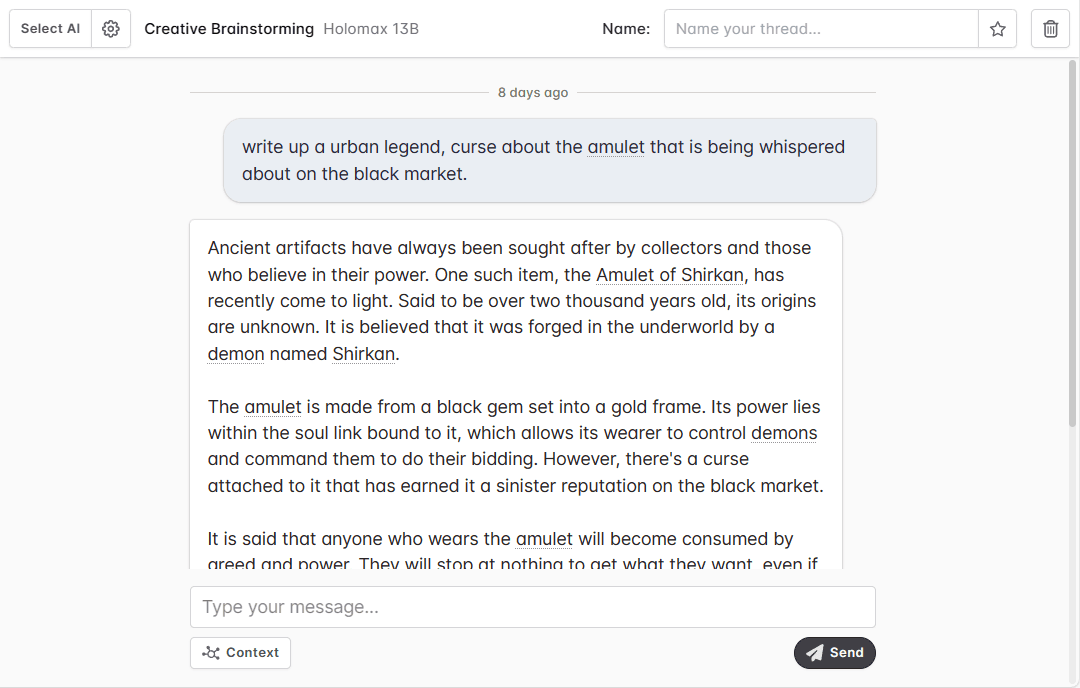1080x688 pixels.
Task: Click "amulet" in "wears the amulet"
Action: tap(544, 539)
